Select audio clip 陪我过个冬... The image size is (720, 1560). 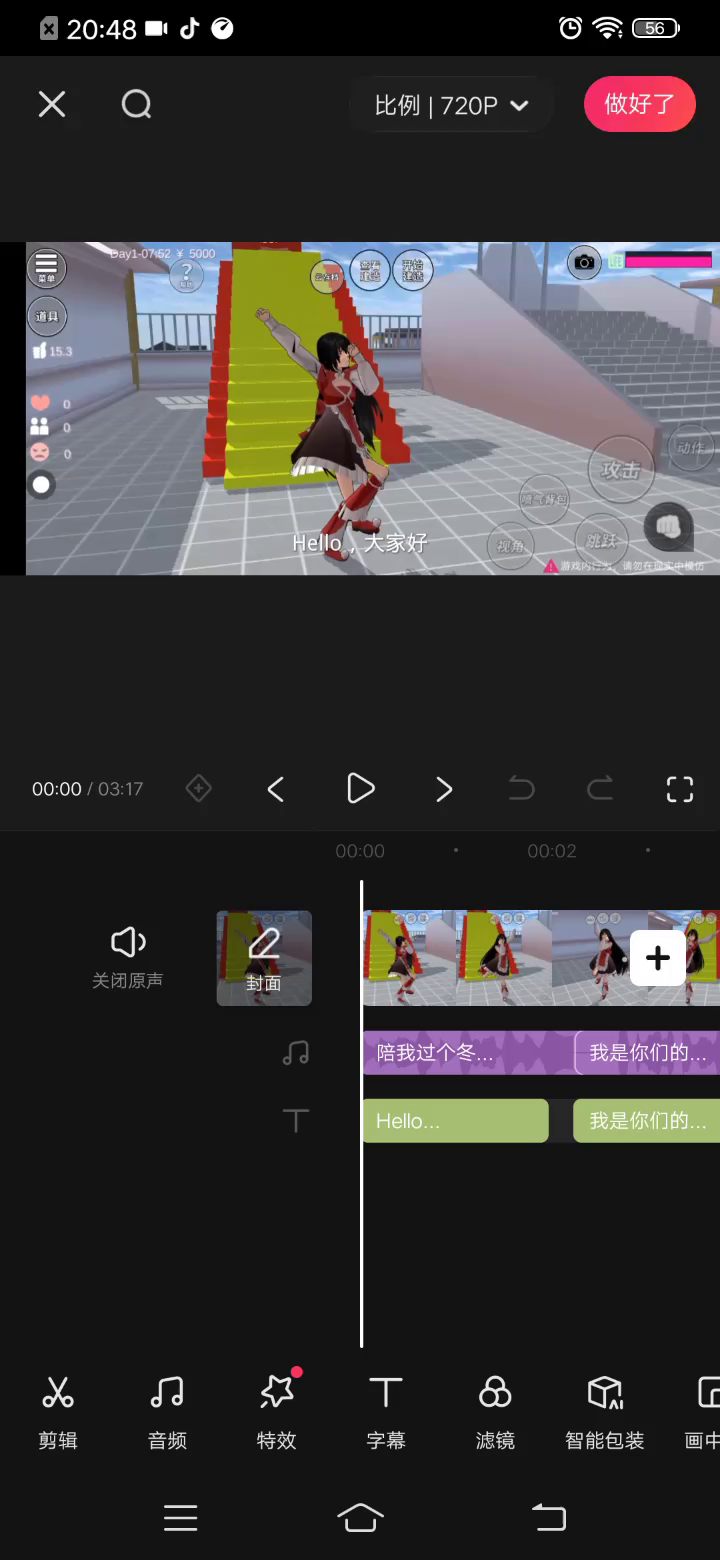(468, 1053)
